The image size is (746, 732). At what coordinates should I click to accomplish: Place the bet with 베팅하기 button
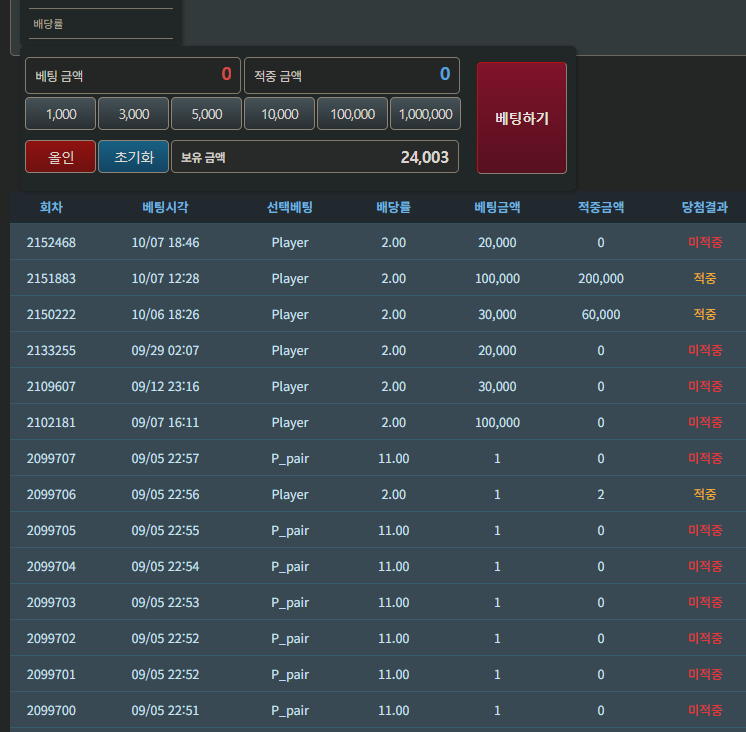(x=522, y=118)
